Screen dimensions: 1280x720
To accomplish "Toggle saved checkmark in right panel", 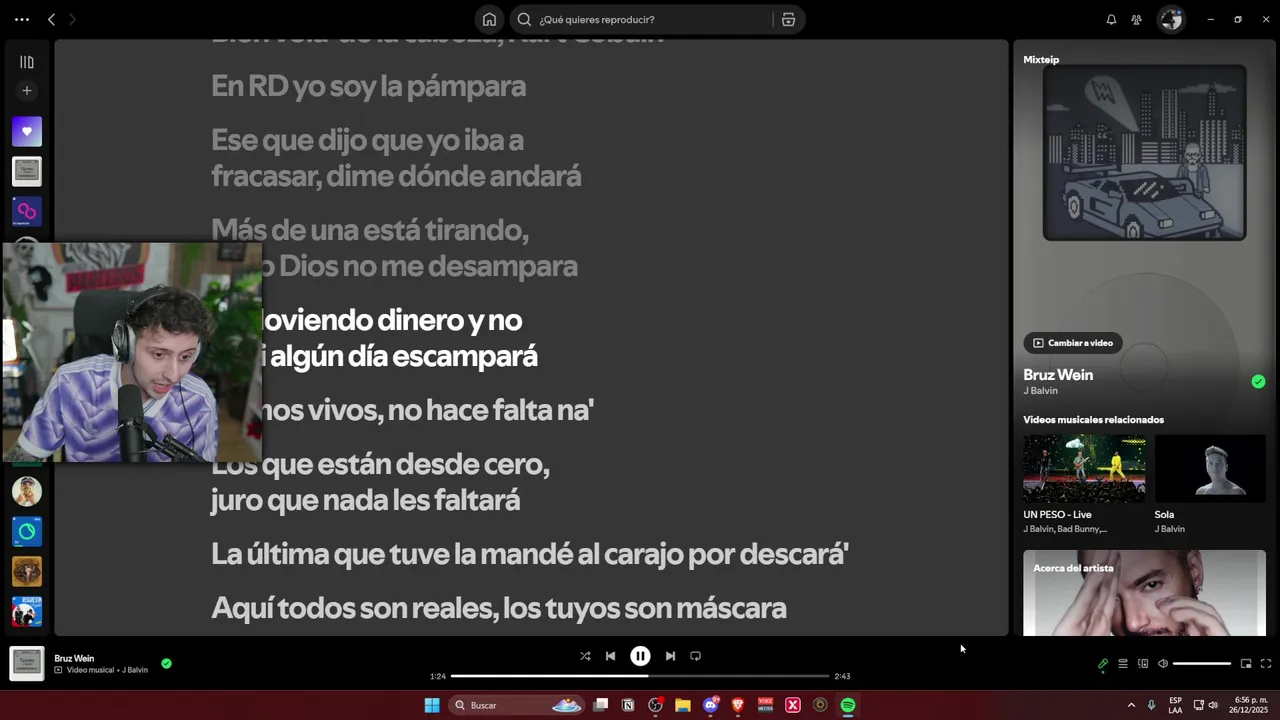I will (x=1258, y=381).
